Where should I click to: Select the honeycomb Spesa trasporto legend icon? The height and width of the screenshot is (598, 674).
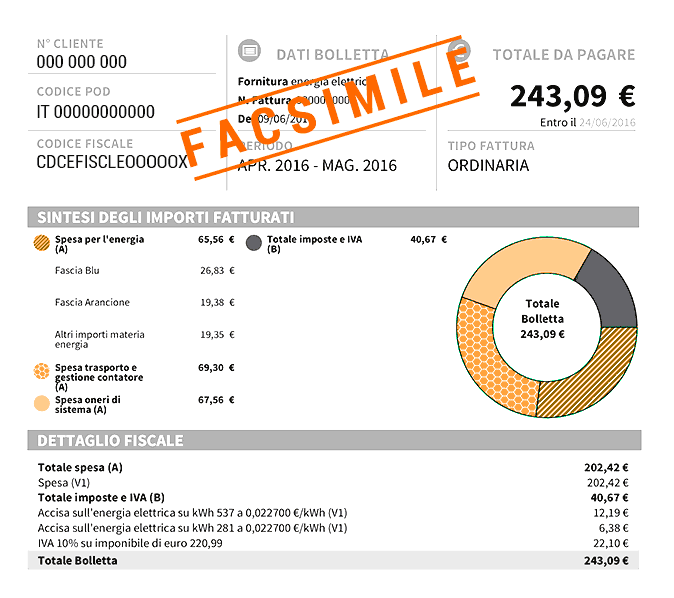(x=42, y=371)
